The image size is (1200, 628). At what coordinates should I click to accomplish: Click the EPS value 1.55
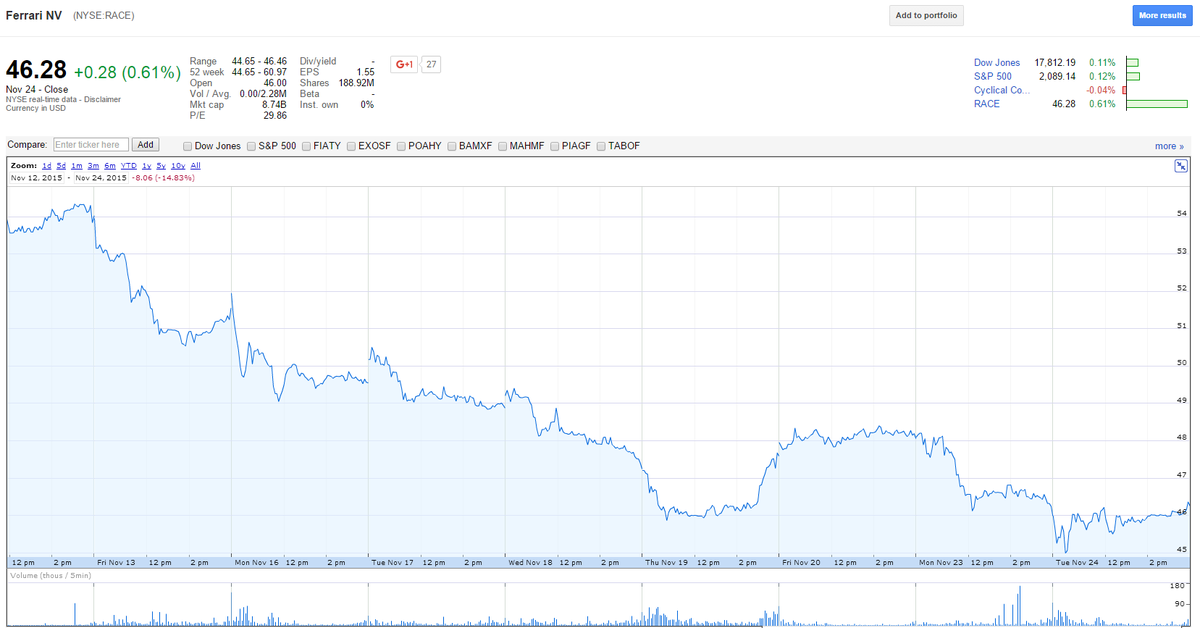(x=365, y=72)
